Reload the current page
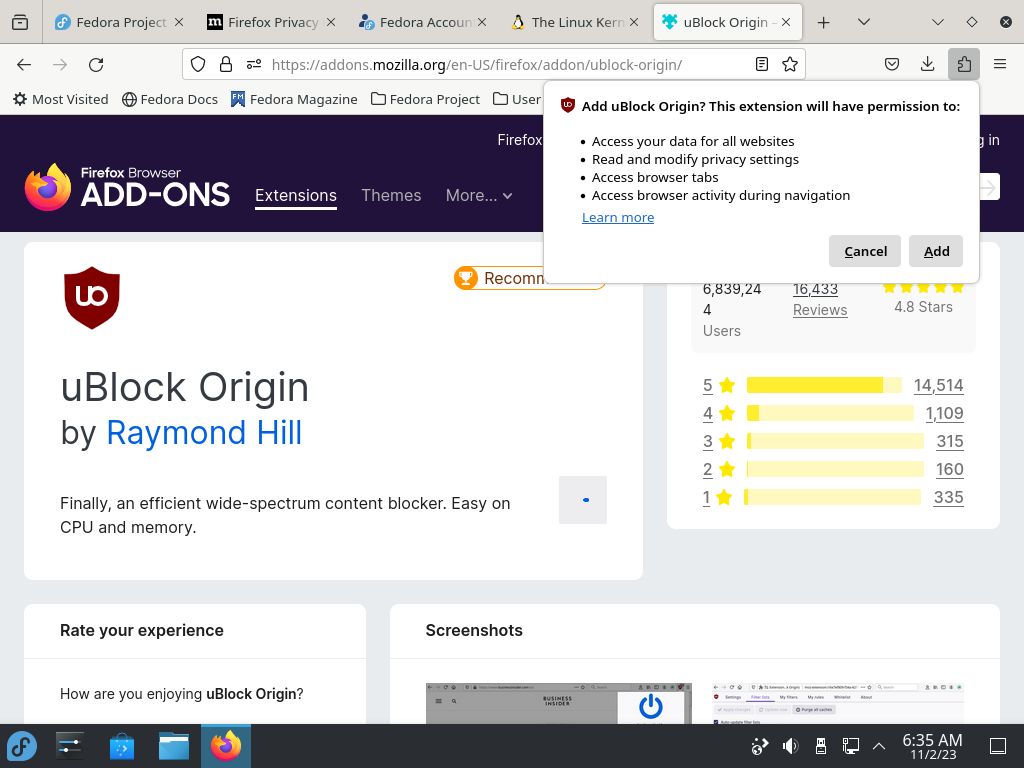The height and width of the screenshot is (768, 1024). pos(96,65)
